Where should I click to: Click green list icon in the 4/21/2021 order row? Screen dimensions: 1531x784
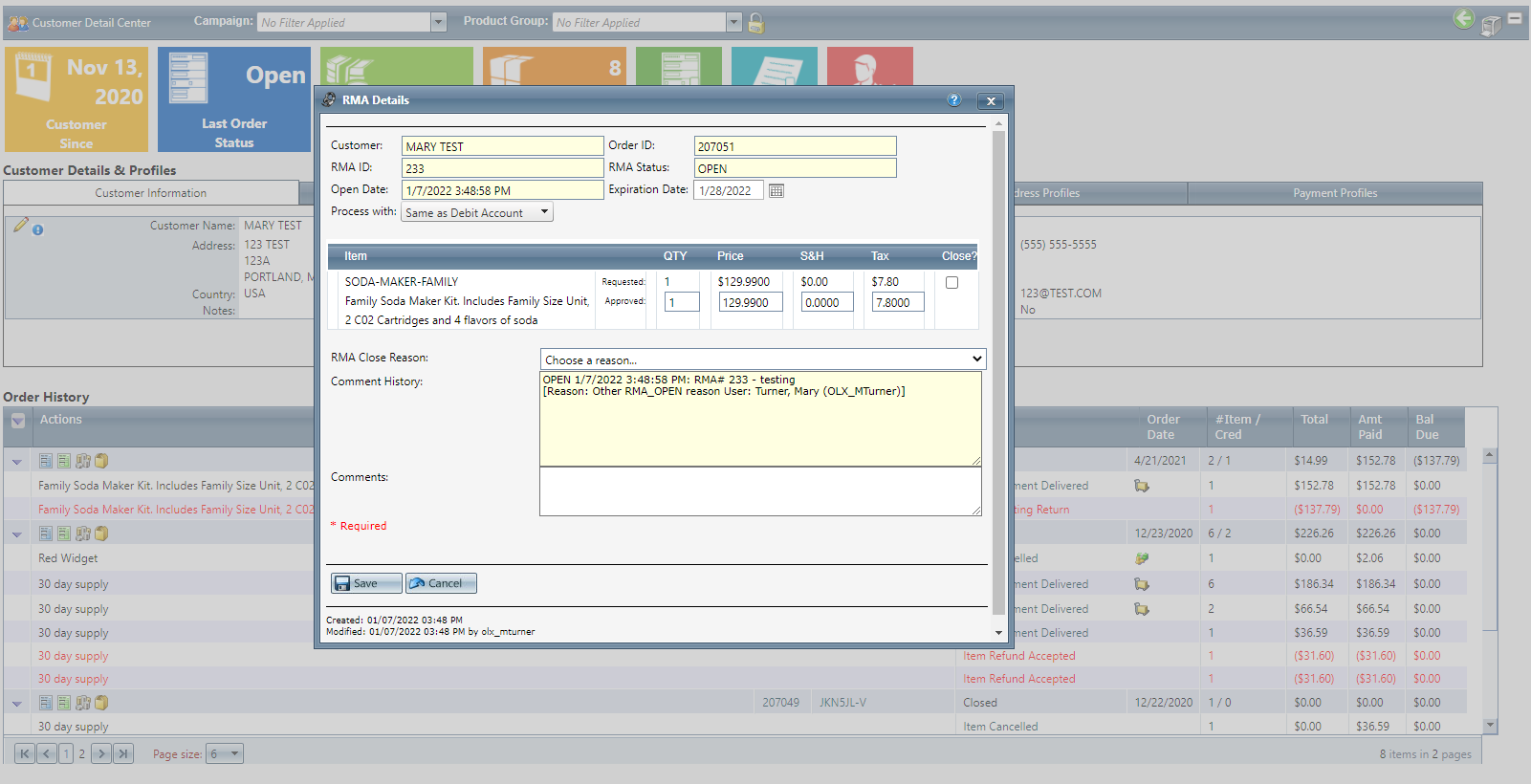coord(64,461)
